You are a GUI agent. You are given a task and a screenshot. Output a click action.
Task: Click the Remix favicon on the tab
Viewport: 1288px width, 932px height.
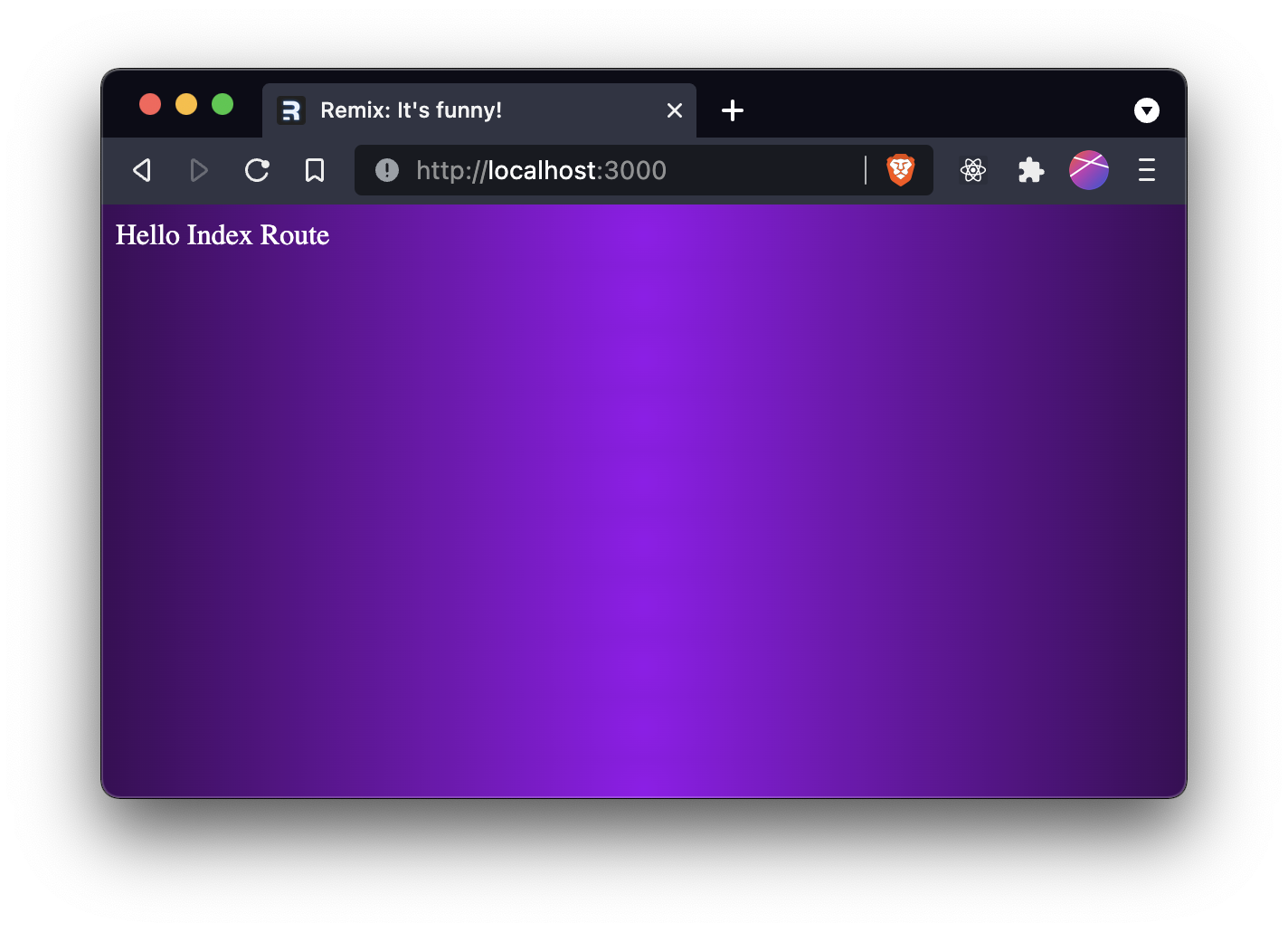coord(291,110)
